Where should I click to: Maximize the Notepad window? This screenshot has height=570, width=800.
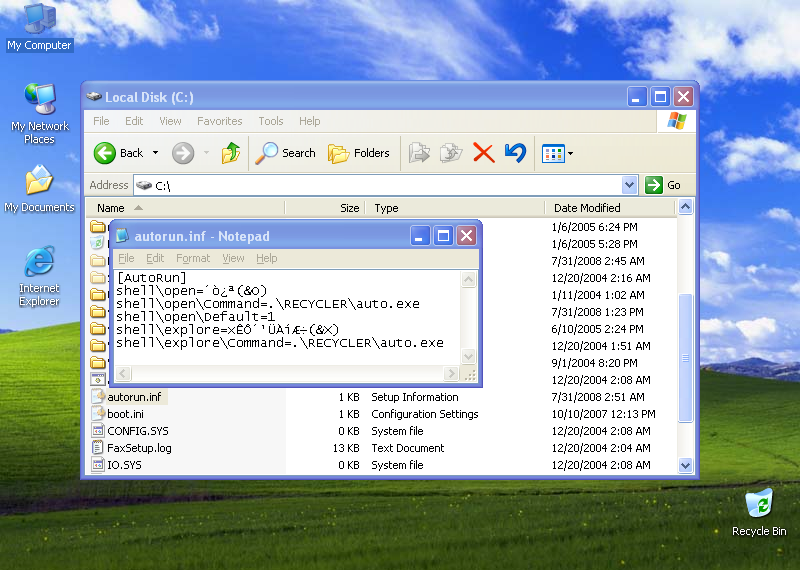click(443, 236)
